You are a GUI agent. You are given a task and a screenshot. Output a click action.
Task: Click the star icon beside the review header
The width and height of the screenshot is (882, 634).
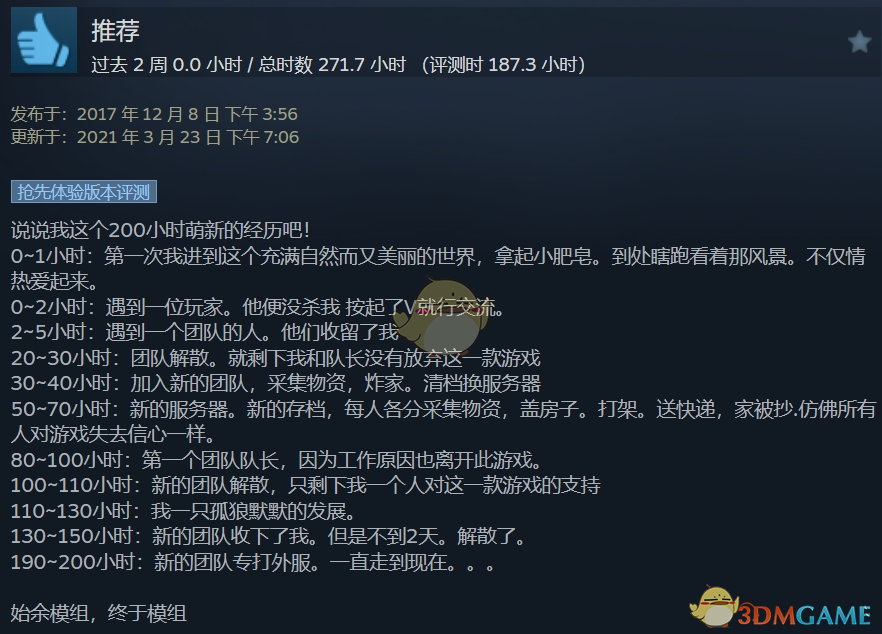click(860, 42)
